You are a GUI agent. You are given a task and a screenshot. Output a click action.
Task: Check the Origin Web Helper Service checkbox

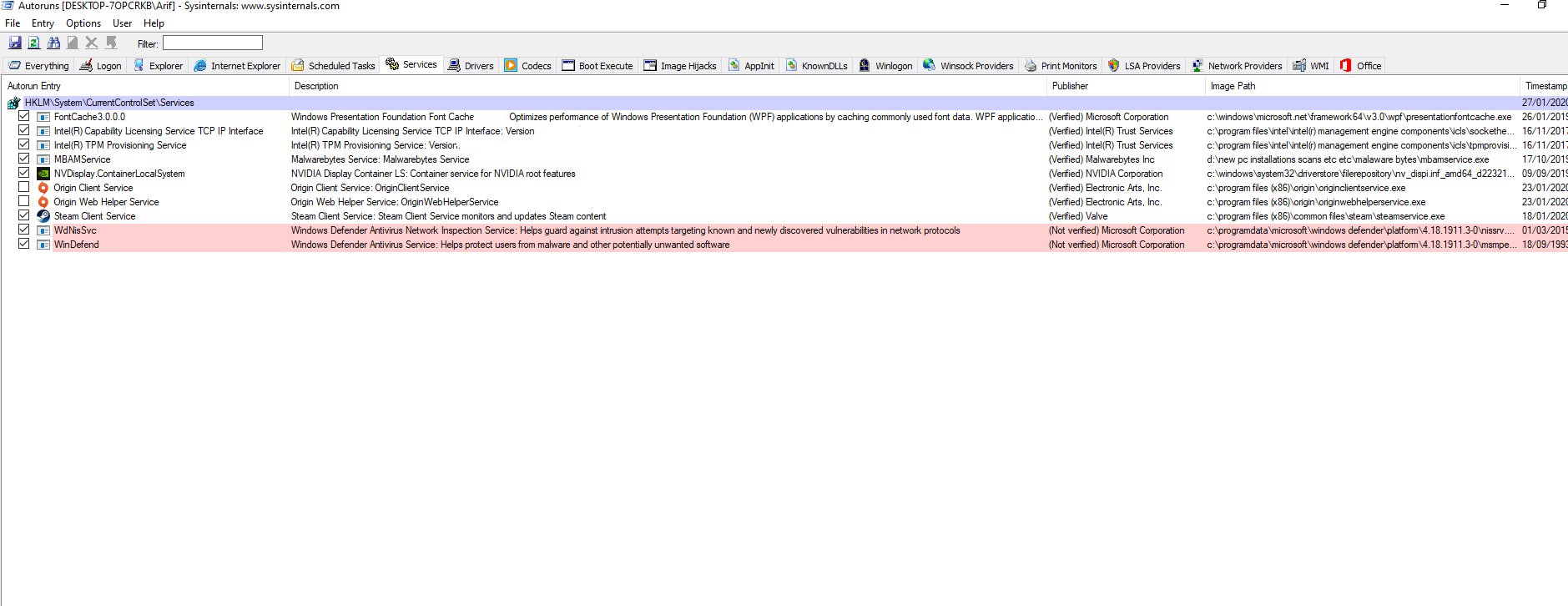coord(24,201)
